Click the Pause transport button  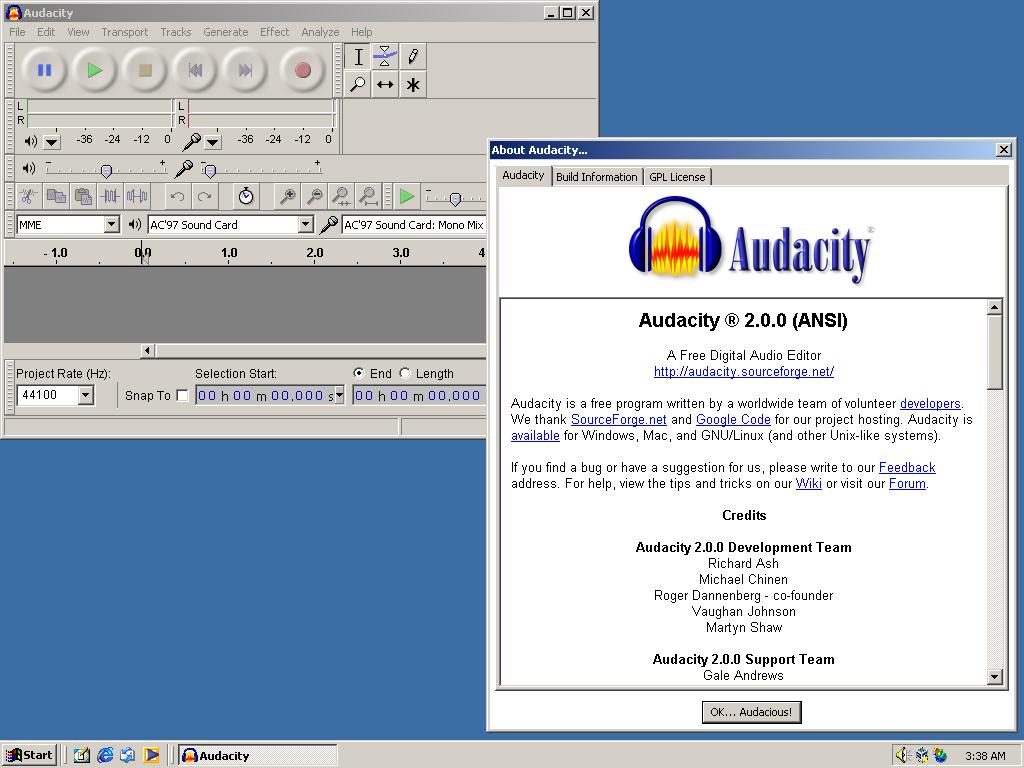click(x=44, y=70)
